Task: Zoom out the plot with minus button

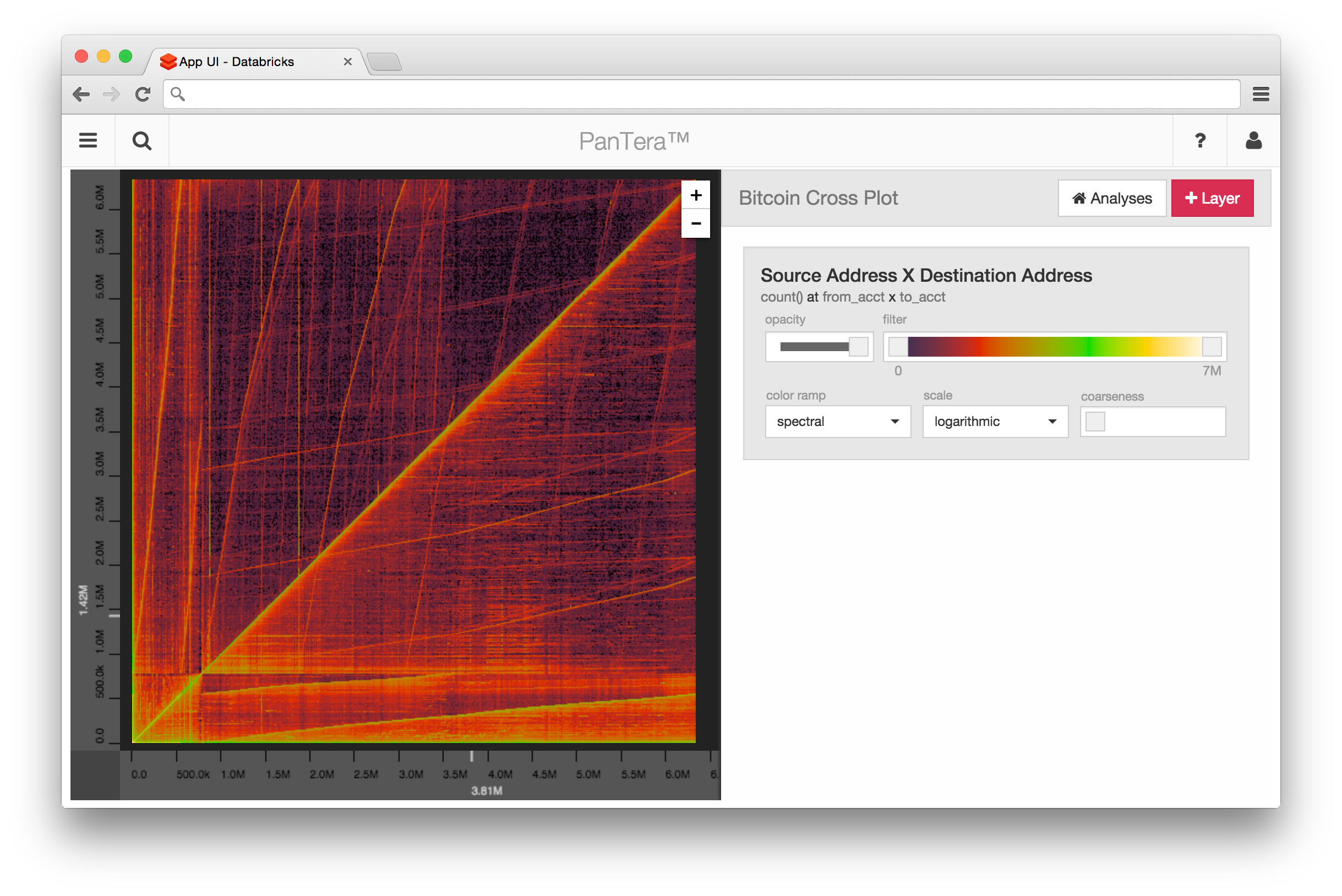Action: (x=696, y=223)
